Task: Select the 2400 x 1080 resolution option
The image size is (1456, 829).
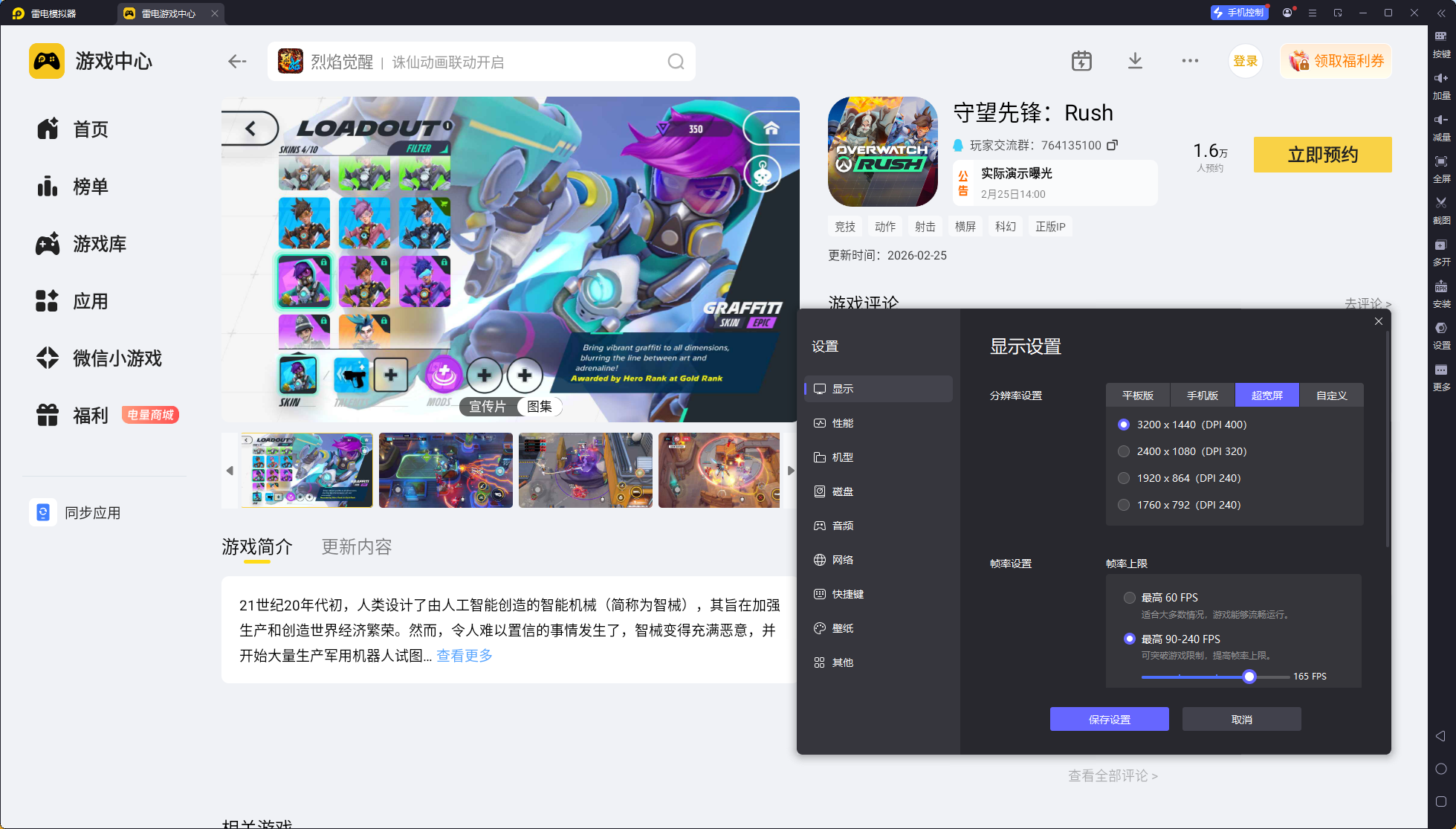Action: tap(1124, 451)
